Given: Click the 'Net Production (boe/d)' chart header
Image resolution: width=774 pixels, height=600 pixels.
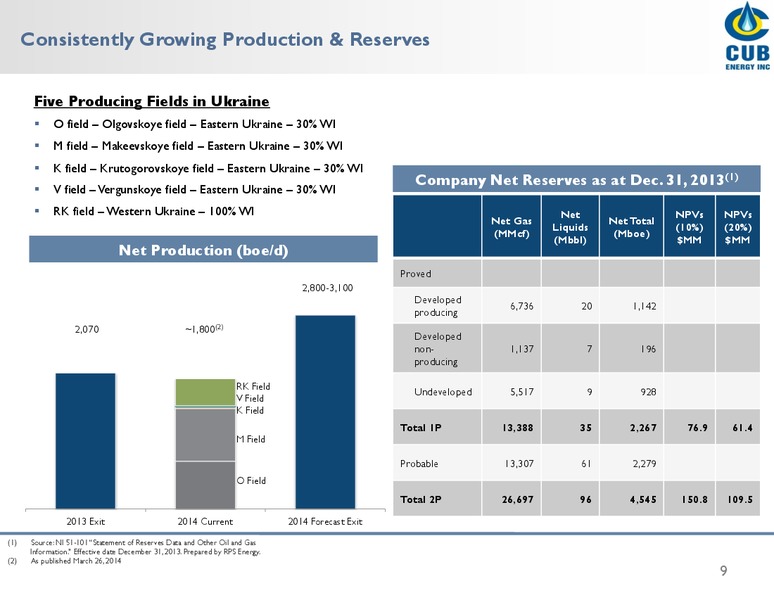Looking at the screenshot, I should (x=203, y=249).
